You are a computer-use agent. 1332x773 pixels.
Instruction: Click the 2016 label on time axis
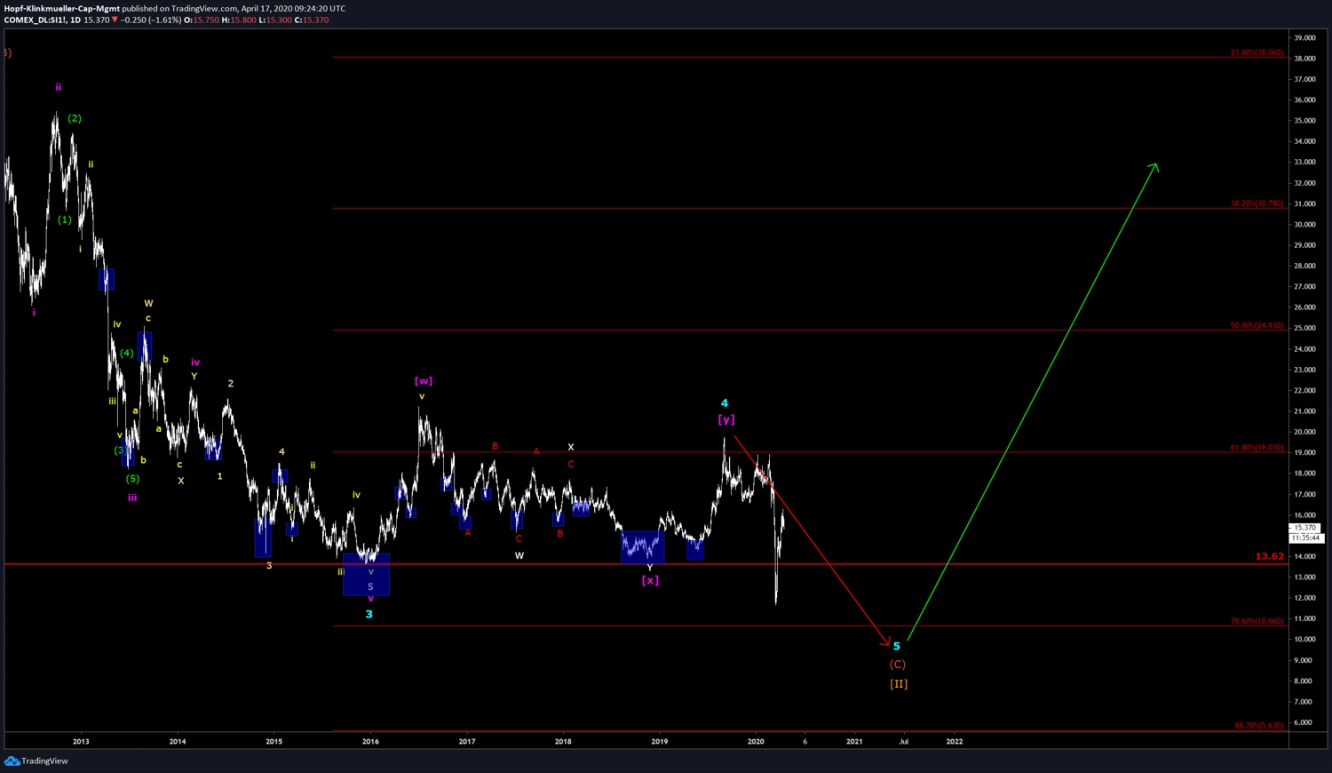(x=370, y=742)
